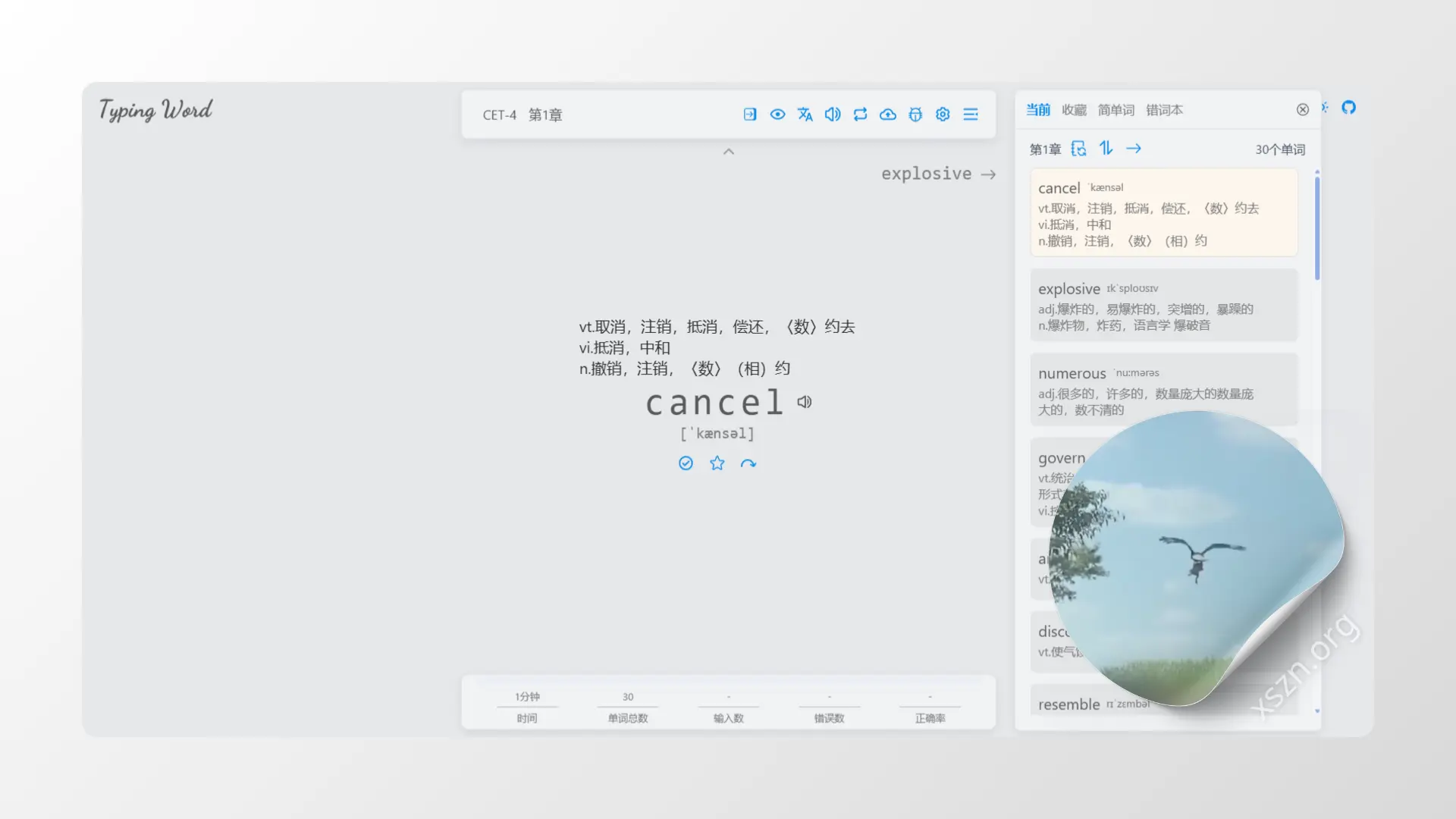Open the CET-4 dictionary selector
The height and width of the screenshot is (819, 1456).
500,115
